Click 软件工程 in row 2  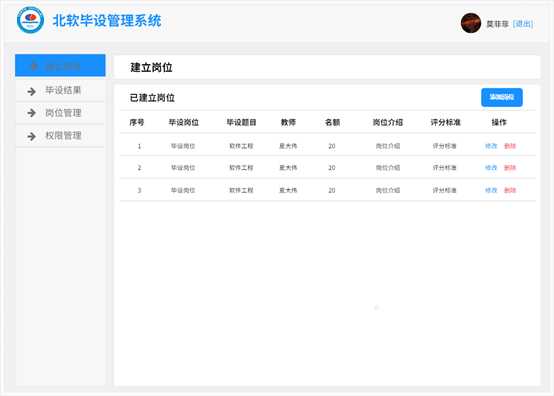241,168
